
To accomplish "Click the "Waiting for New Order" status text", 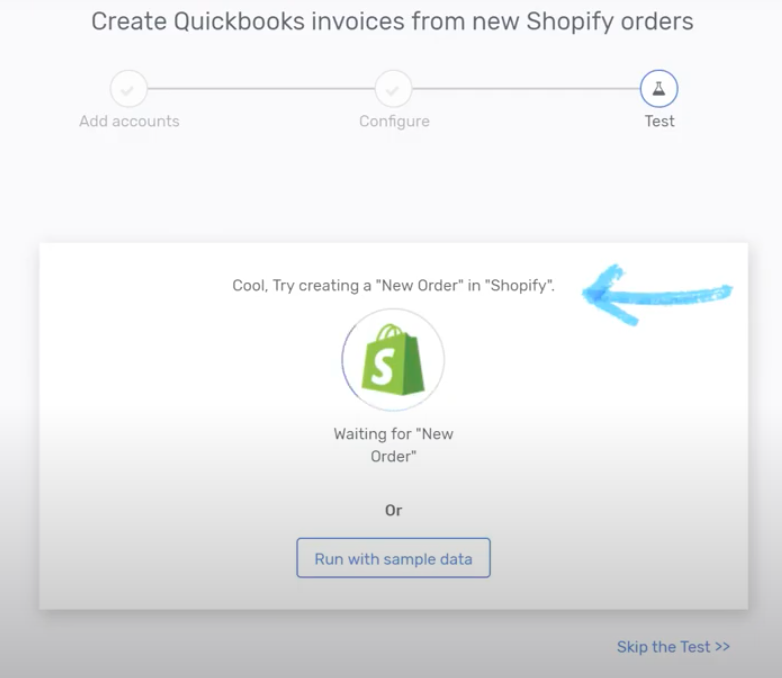I will (x=393, y=445).
